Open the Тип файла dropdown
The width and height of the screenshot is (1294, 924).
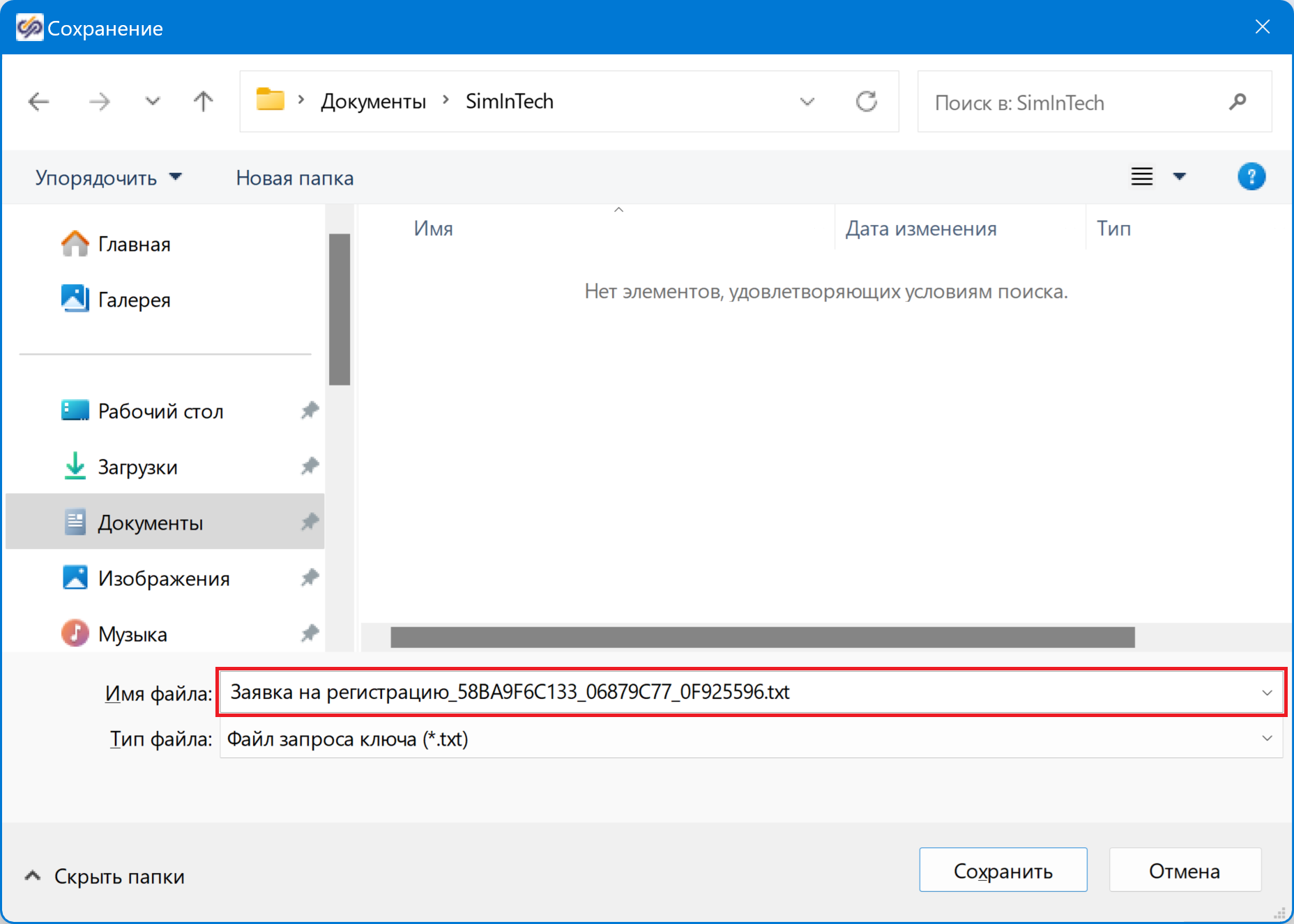1267,739
